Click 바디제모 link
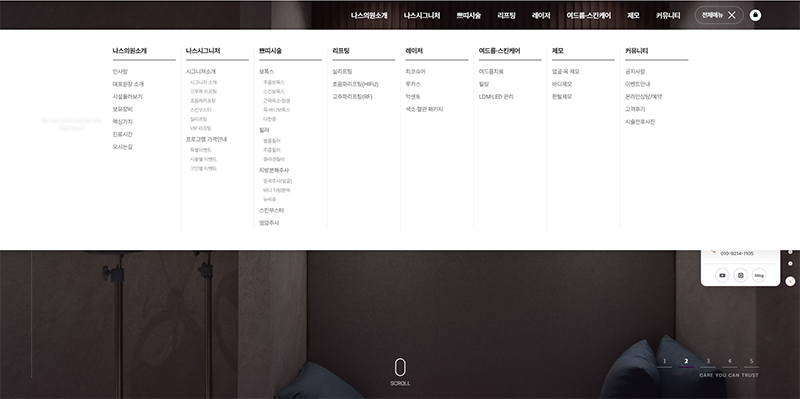The image size is (800, 399). coord(562,84)
